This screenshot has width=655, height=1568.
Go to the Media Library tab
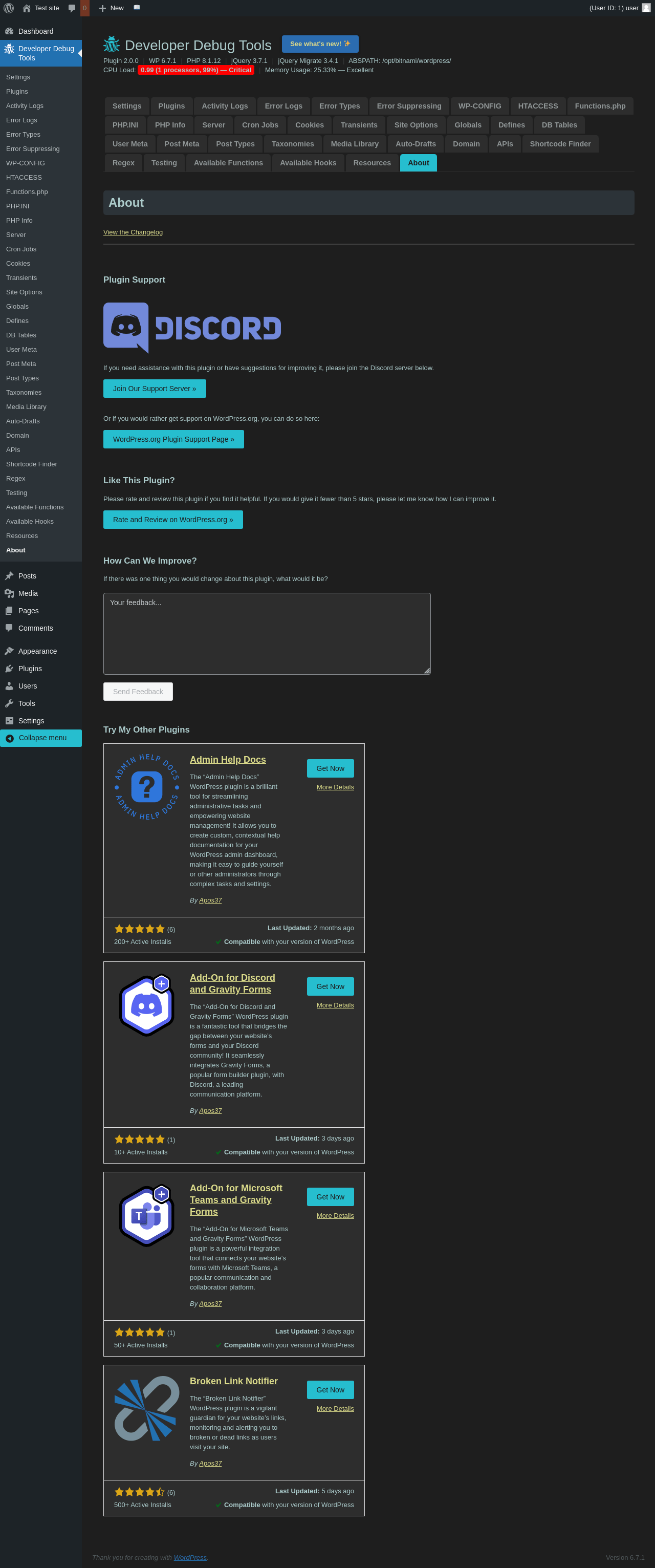pyautogui.click(x=355, y=144)
